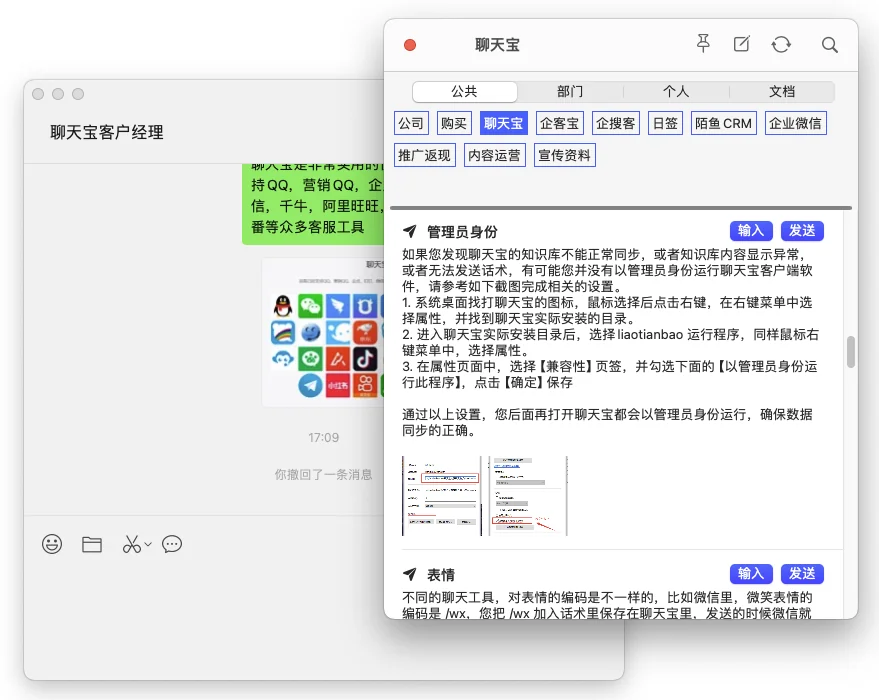This screenshot has height=700, width=879.
Task: Click paper-plane icon beside 表情
Action: pos(410,574)
